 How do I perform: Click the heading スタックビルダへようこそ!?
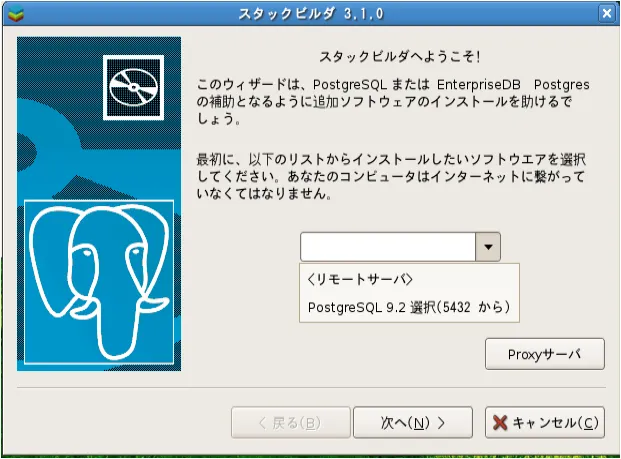point(400,57)
